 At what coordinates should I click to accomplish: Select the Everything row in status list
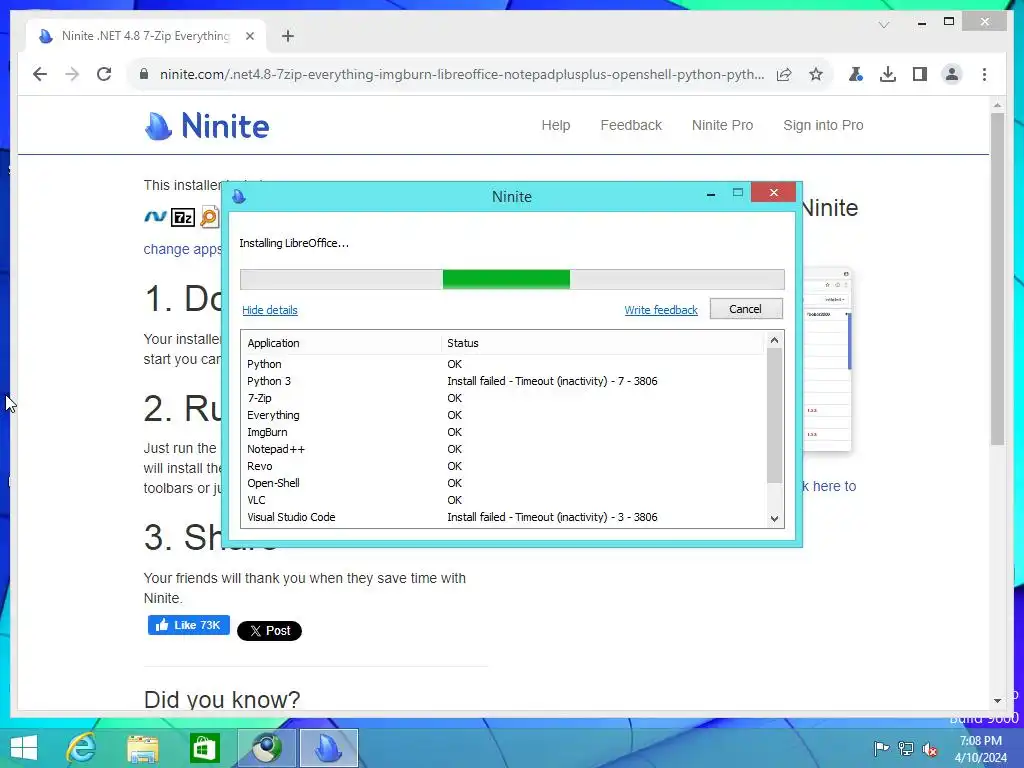pyautogui.click(x=504, y=415)
